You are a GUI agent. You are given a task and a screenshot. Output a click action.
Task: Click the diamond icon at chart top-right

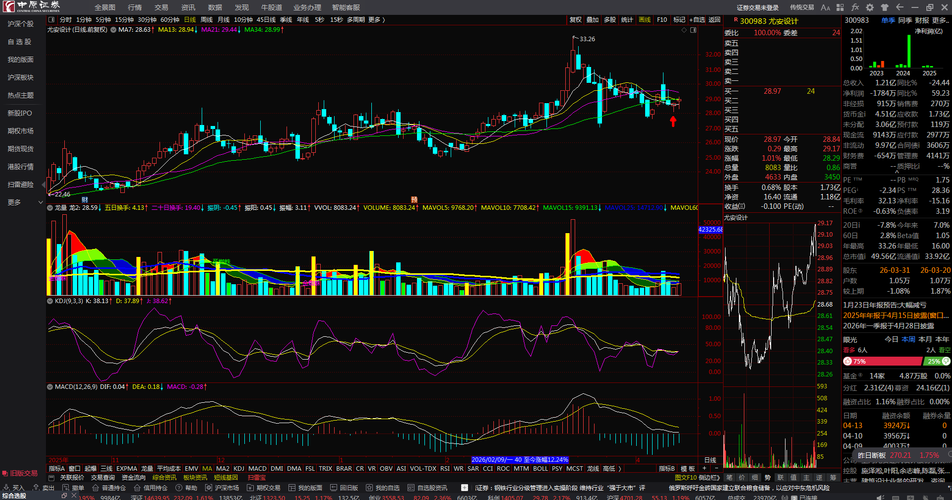tap(684, 29)
